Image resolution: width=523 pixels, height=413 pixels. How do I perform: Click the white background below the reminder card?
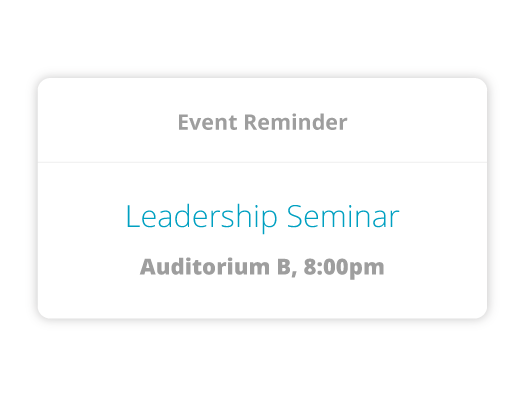click(262, 367)
